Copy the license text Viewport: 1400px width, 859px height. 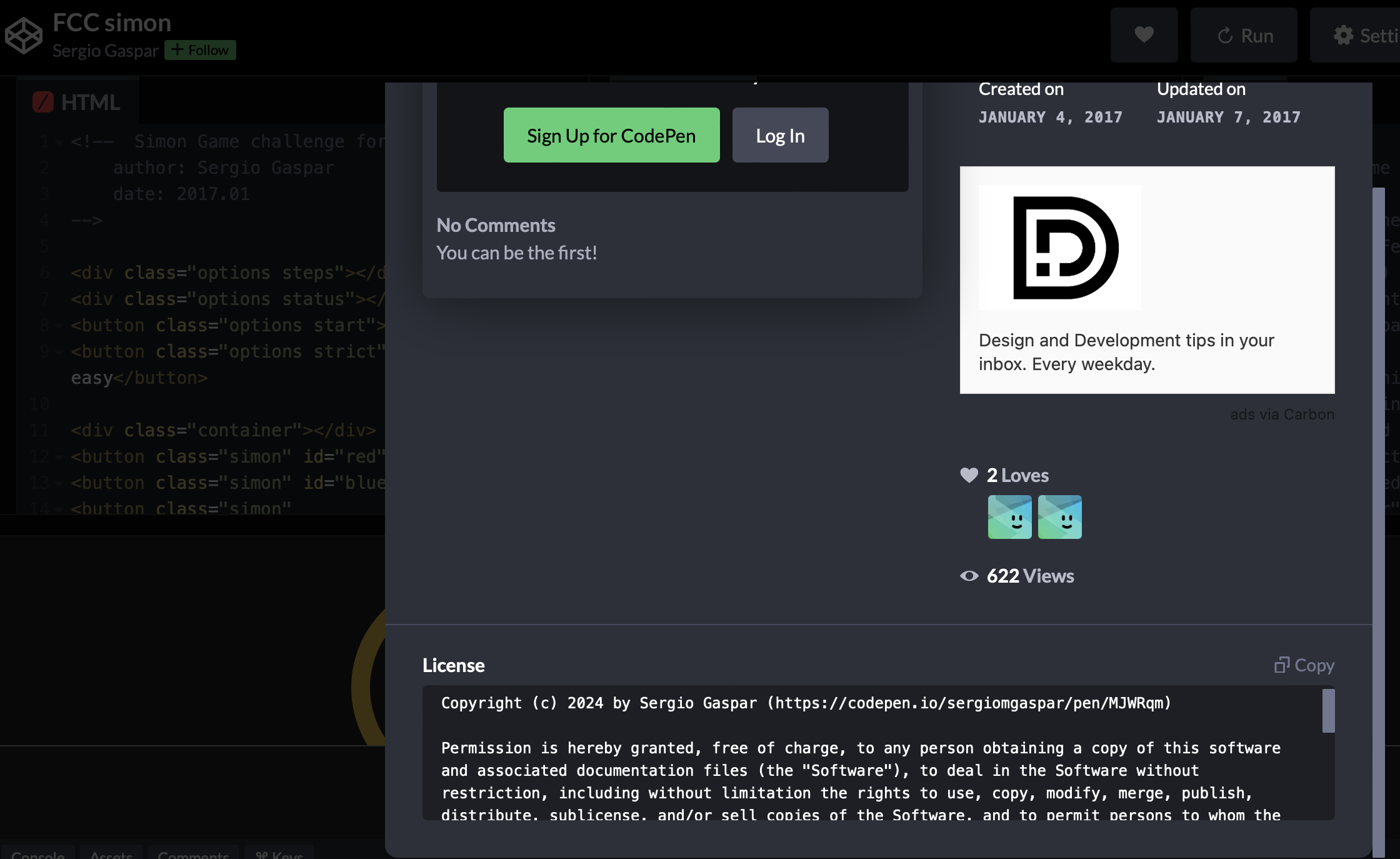pos(1304,665)
